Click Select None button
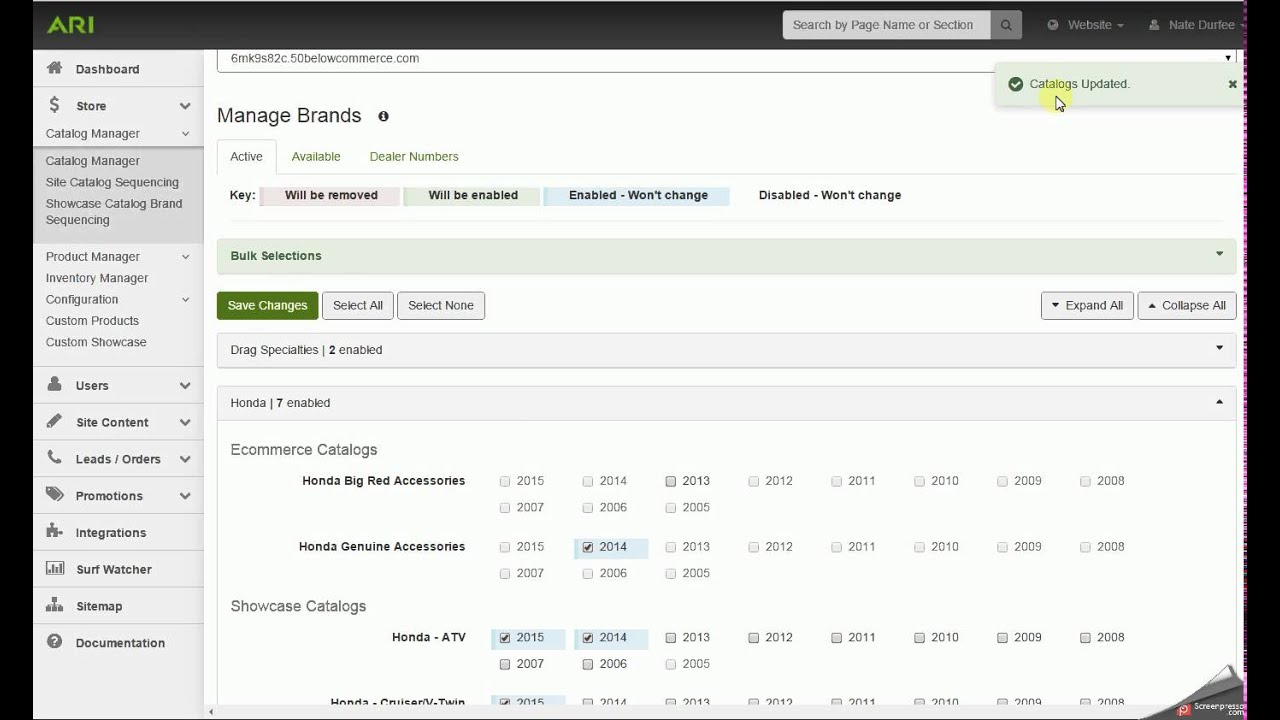 (441, 305)
